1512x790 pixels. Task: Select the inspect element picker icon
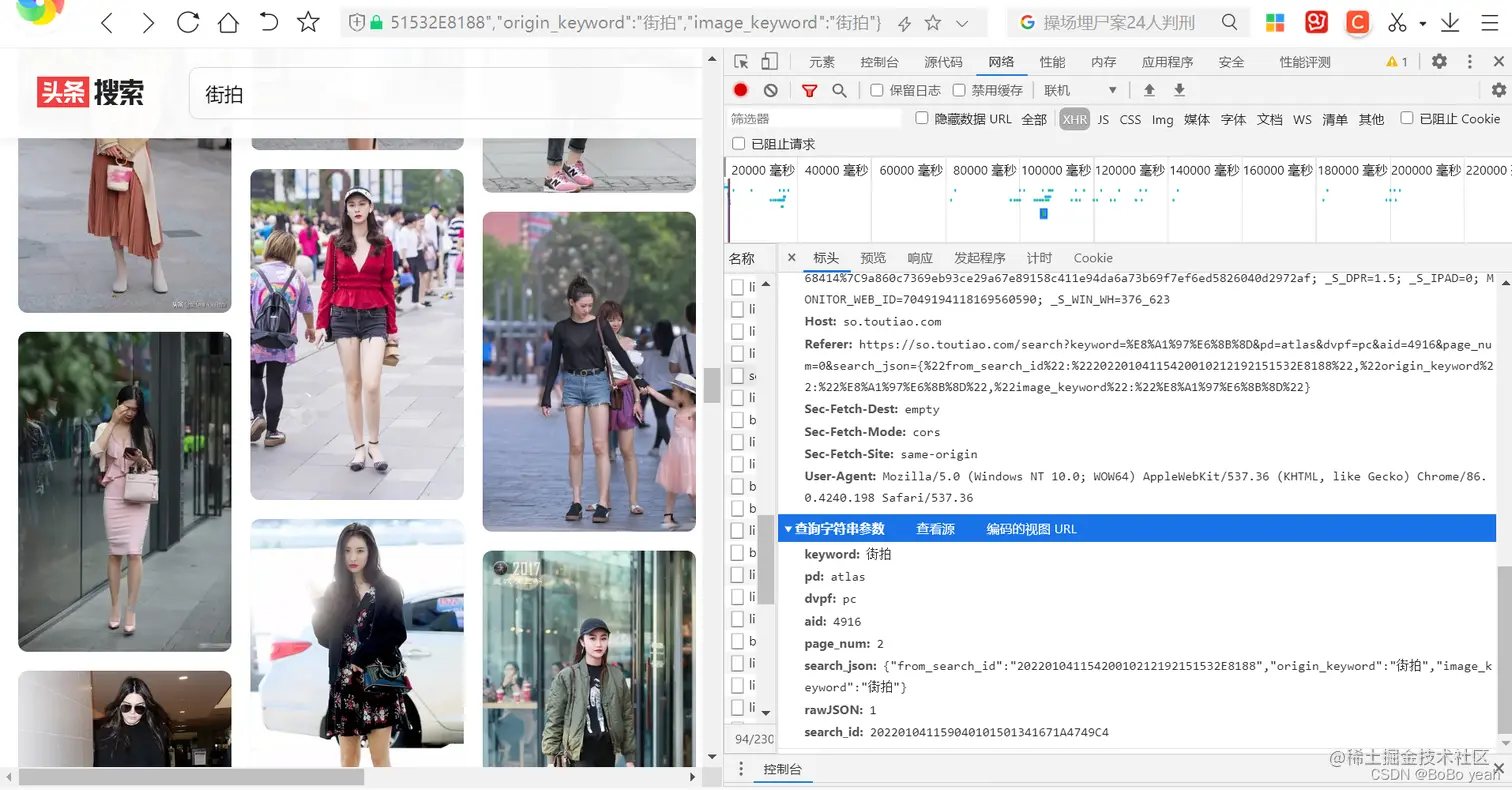pos(741,61)
